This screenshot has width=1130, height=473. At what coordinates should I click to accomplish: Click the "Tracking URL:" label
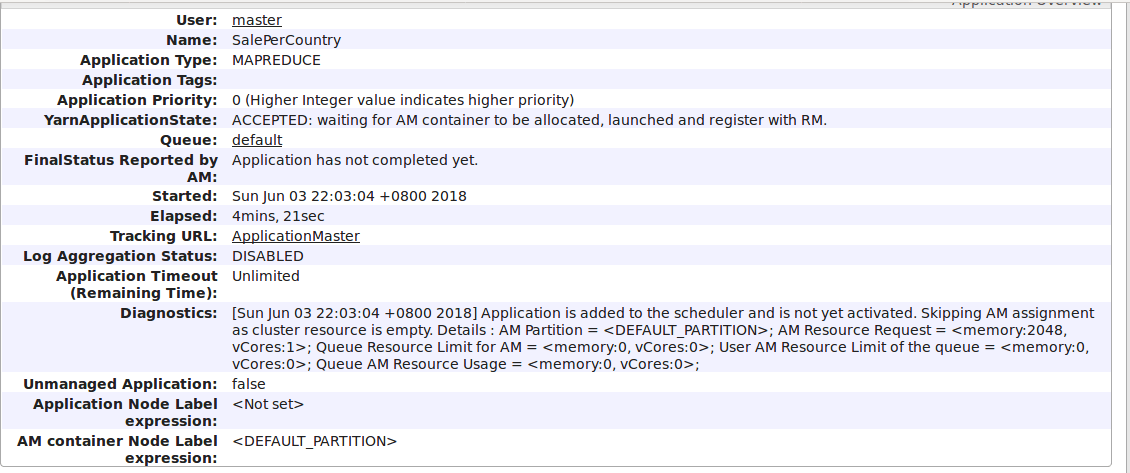[x=163, y=236]
